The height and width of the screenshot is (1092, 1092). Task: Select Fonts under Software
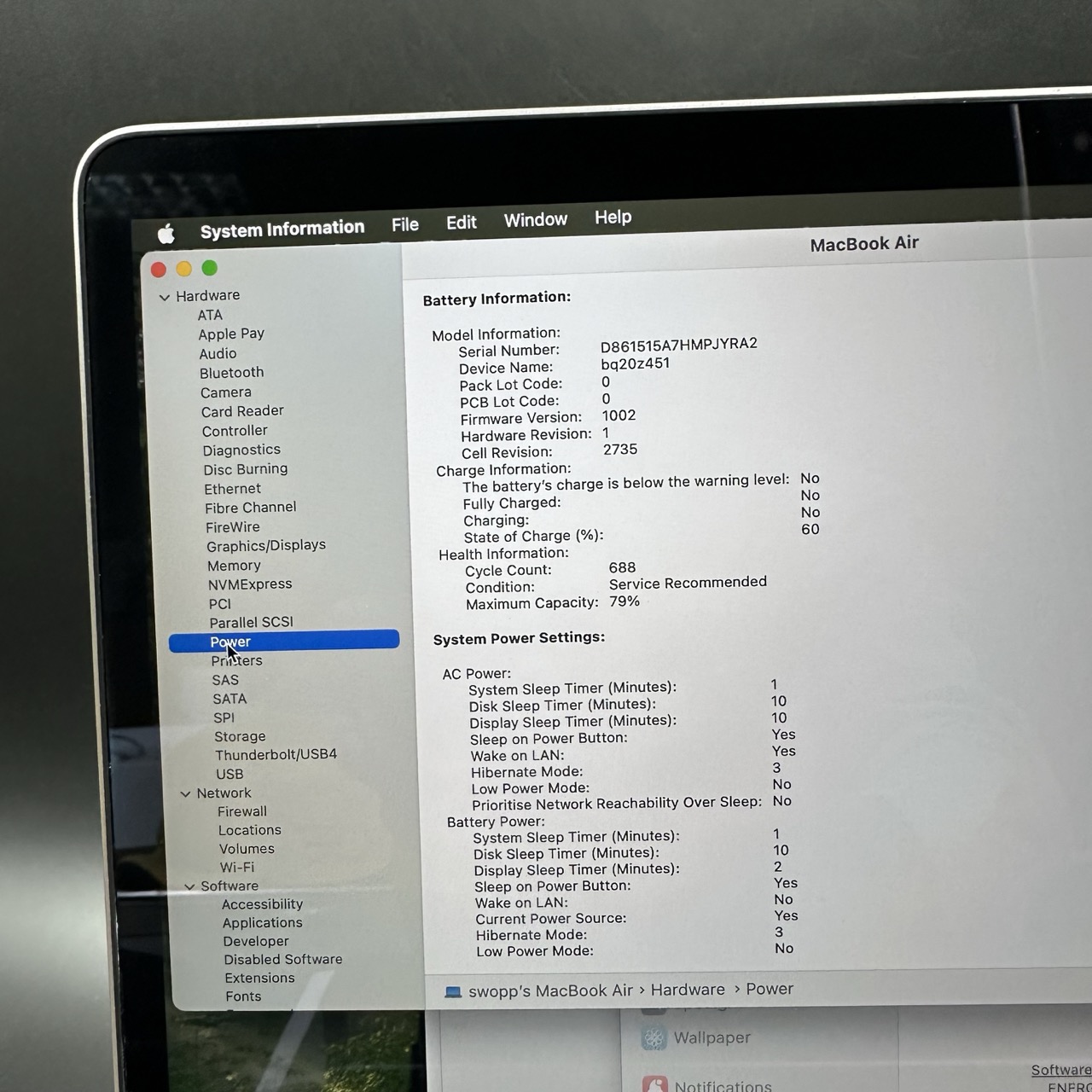tap(243, 996)
